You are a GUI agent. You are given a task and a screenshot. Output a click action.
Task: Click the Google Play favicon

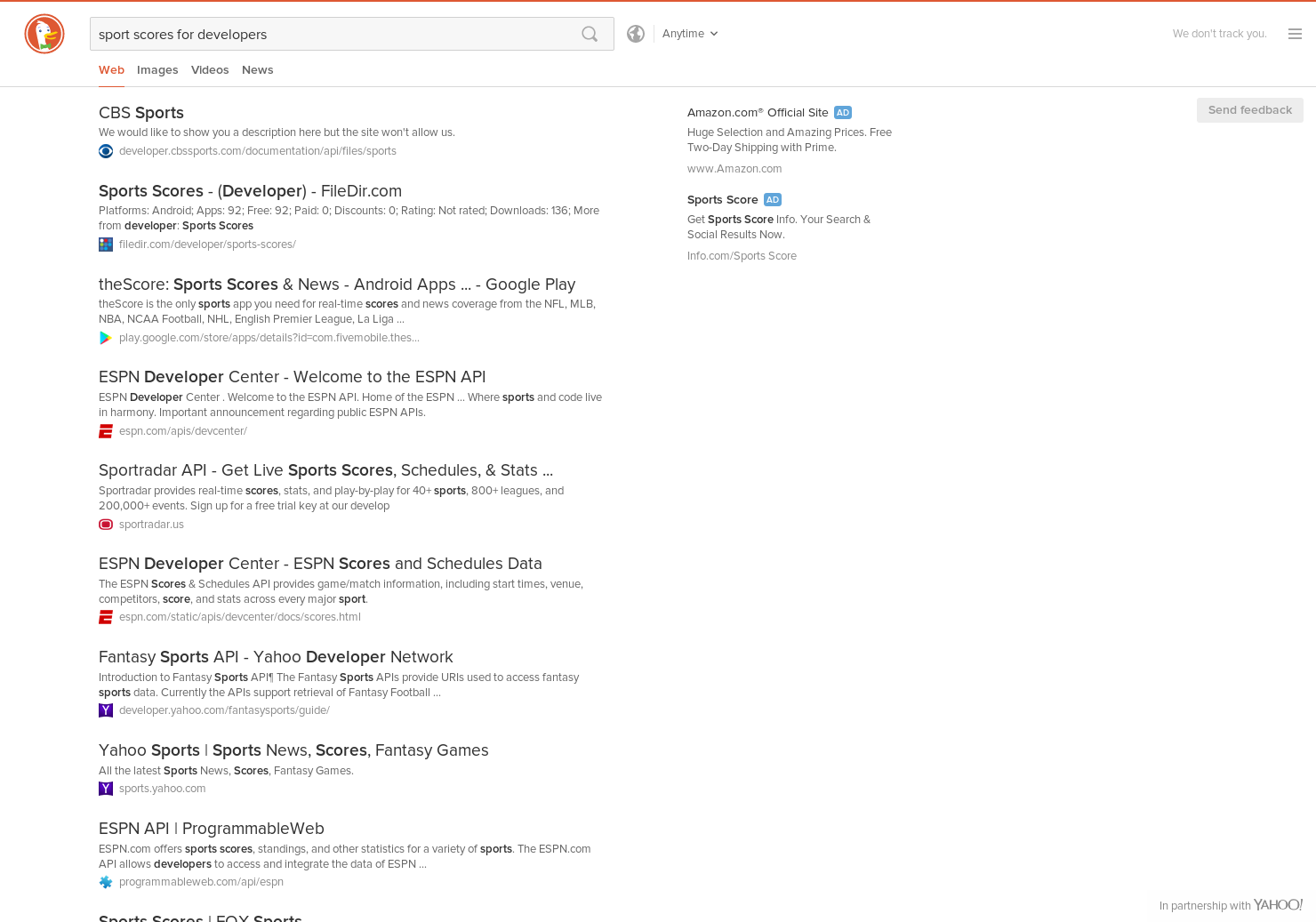click(106, 338)
